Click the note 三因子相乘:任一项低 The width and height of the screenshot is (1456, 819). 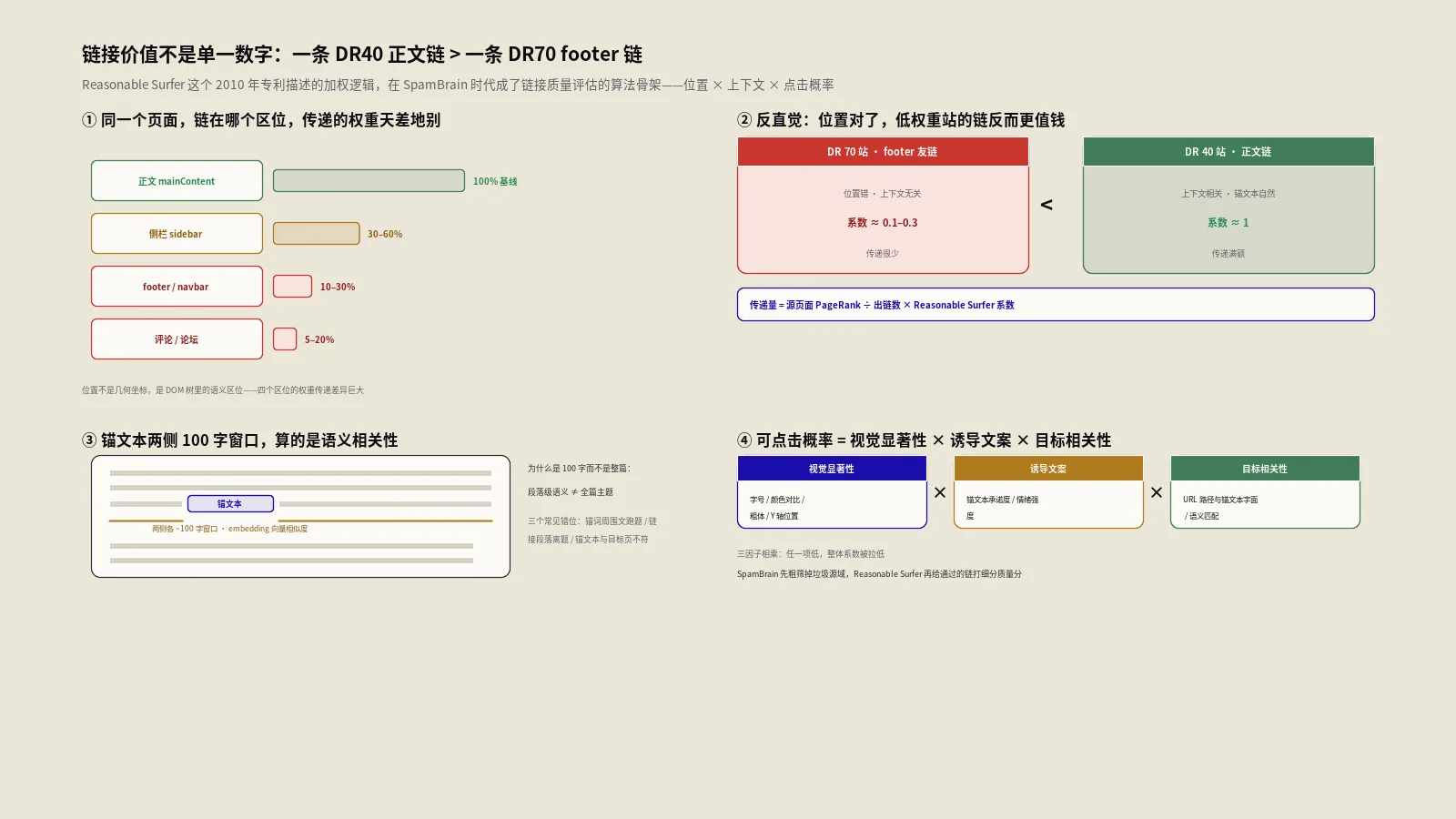(811, 554)
